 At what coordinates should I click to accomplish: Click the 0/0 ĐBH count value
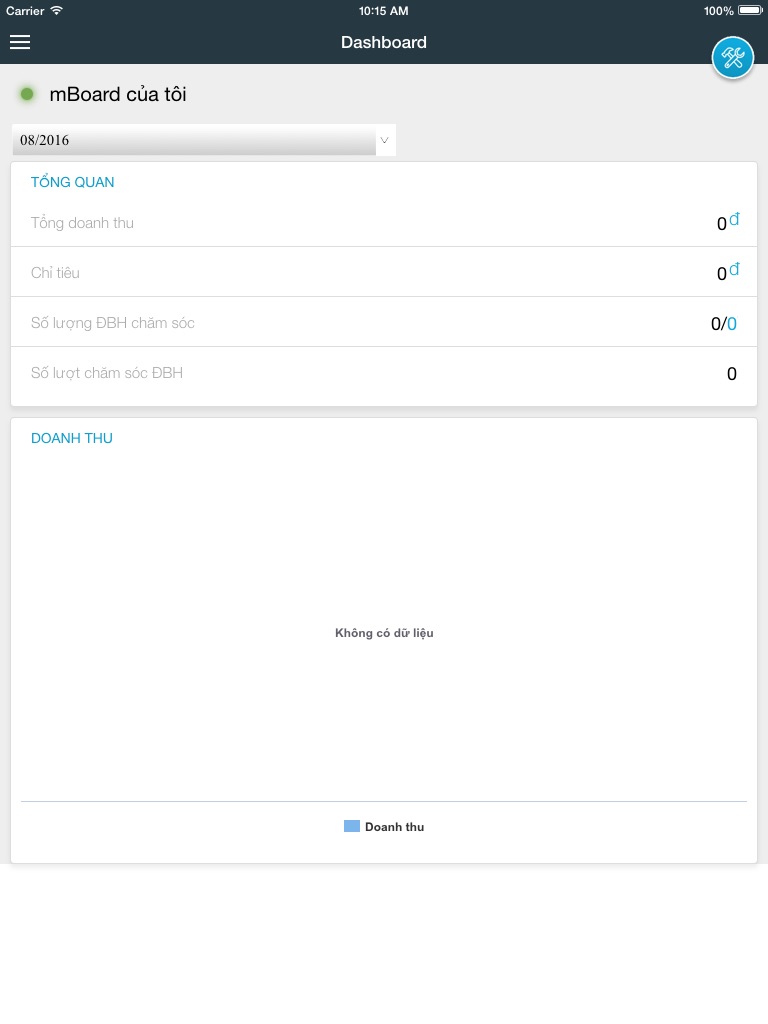tap(724, 323)
